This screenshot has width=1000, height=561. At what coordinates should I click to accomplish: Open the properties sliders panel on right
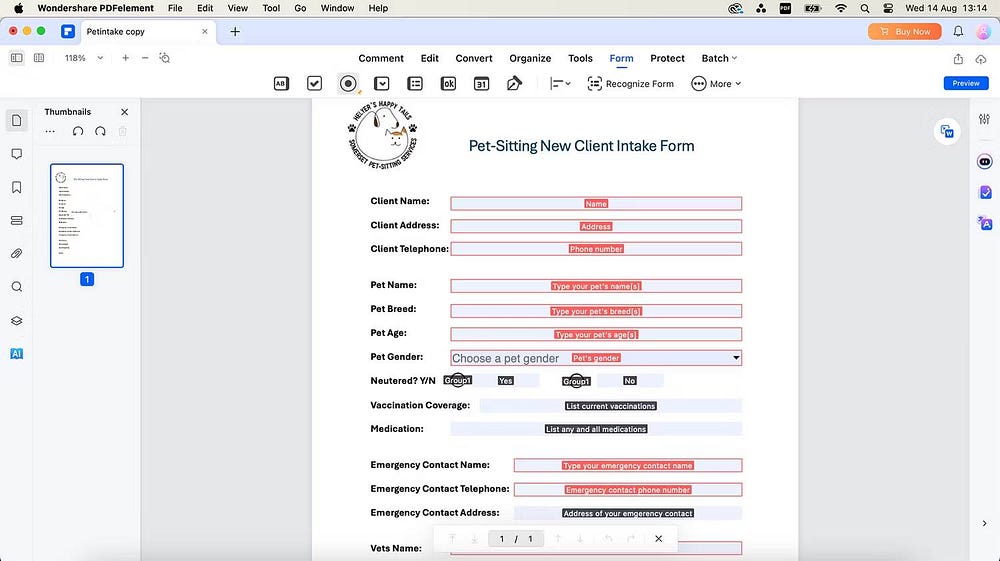click(x=984, y=119)
